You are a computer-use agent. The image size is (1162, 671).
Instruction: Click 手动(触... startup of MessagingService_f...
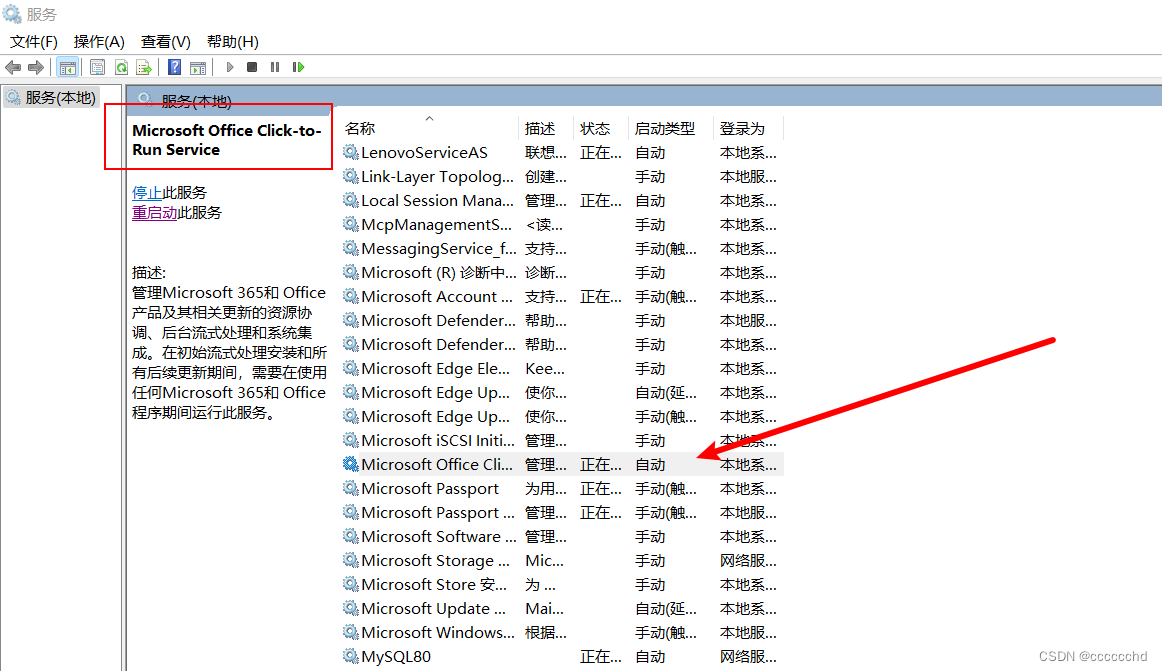tap(665, 248)
